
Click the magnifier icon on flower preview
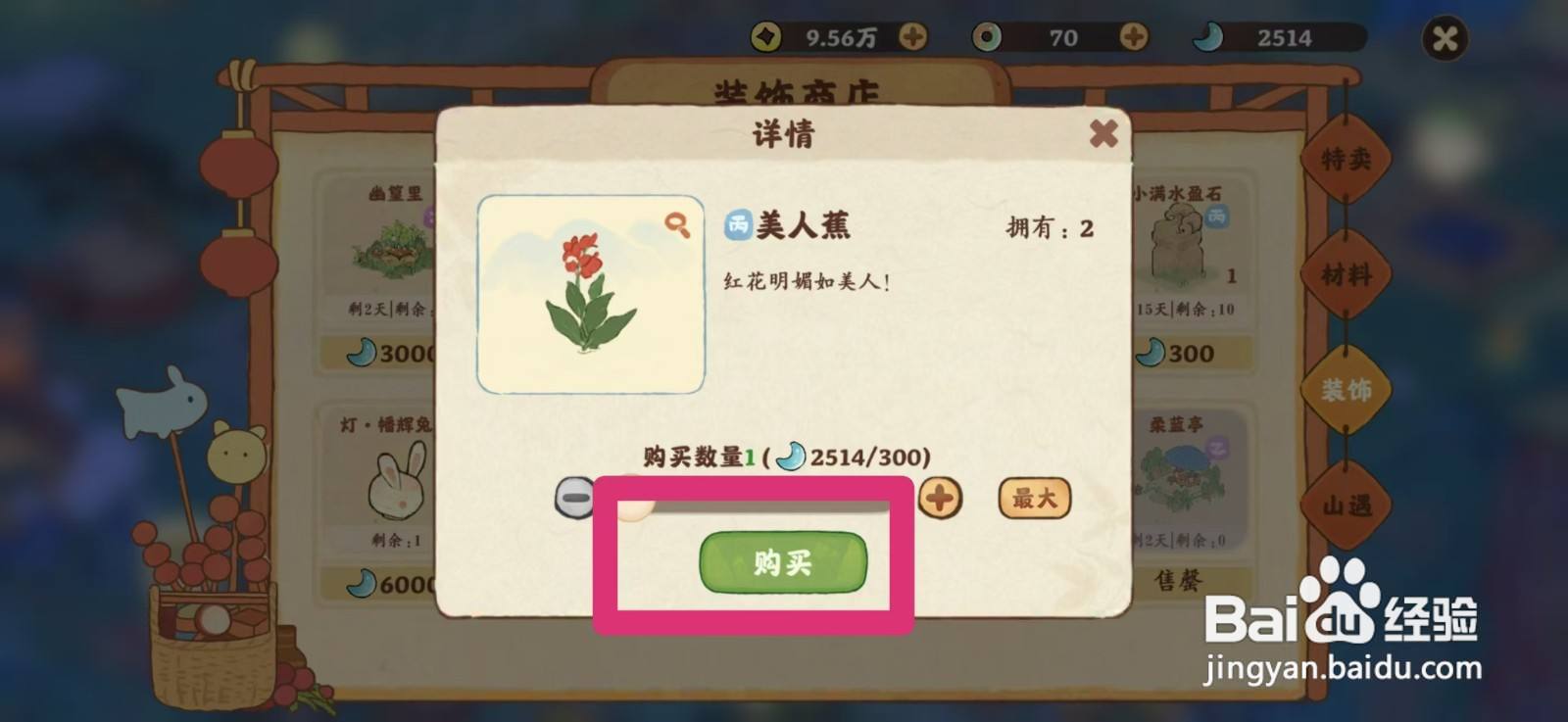point(676,225)
